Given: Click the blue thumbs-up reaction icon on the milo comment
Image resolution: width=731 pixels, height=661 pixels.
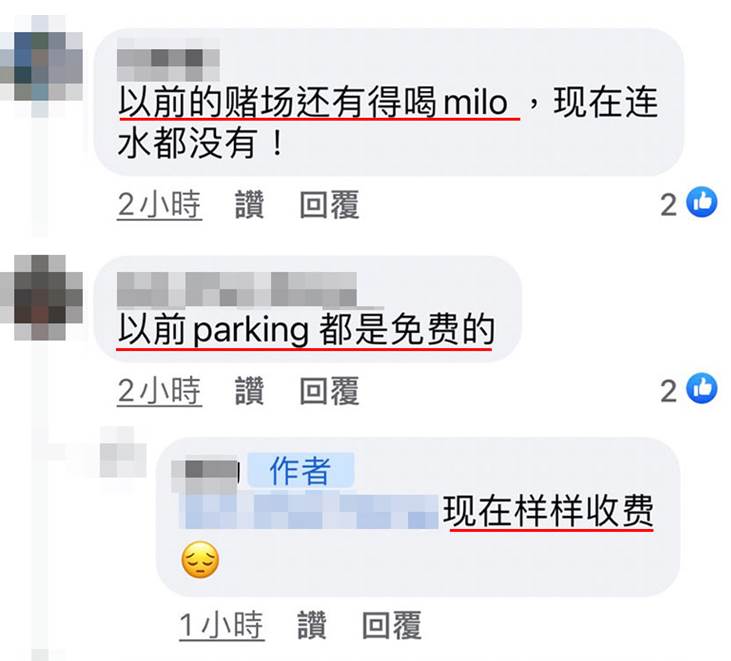Looking at the screenshot, I should click(702, 202).
